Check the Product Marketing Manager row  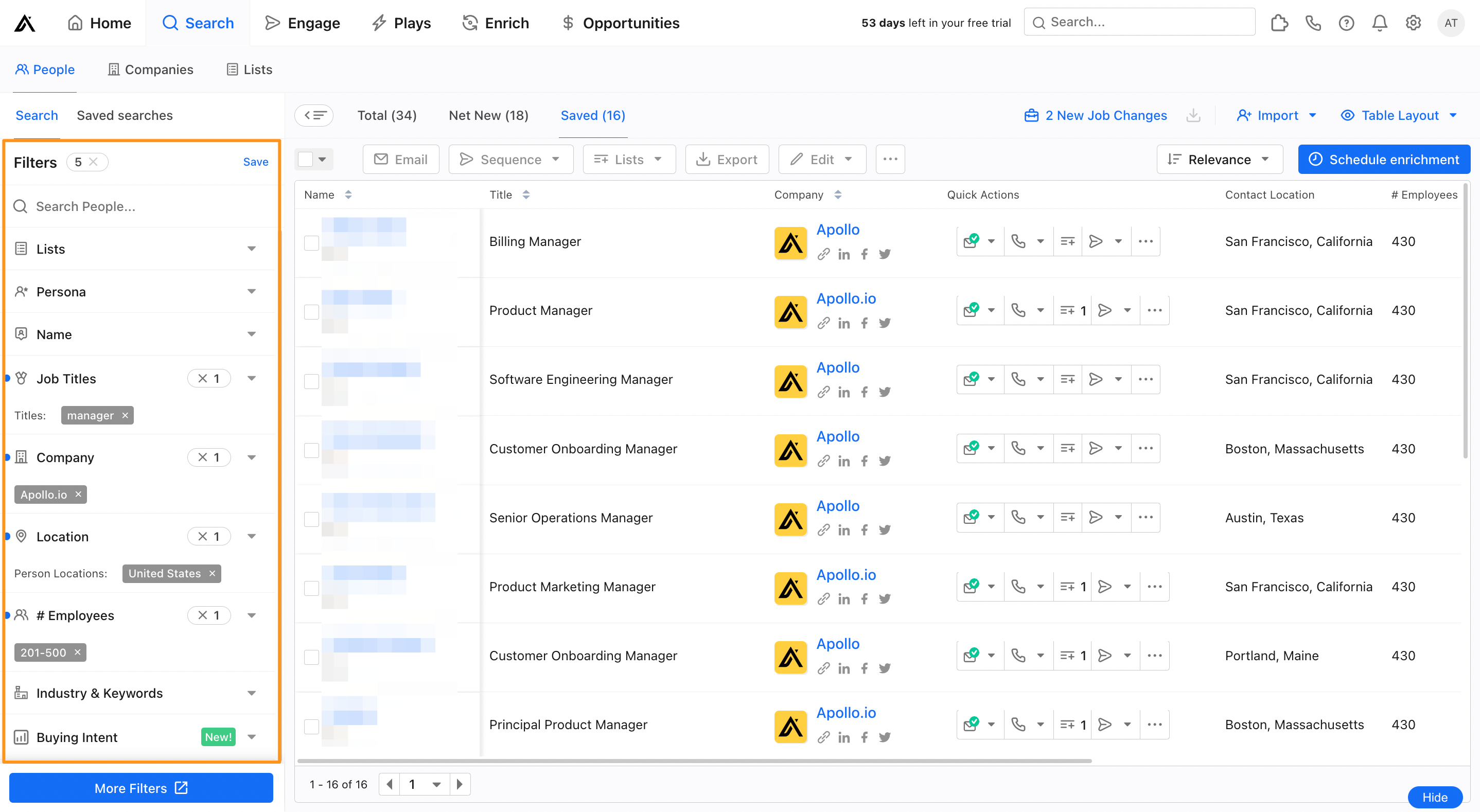click(x=311, y=588)
